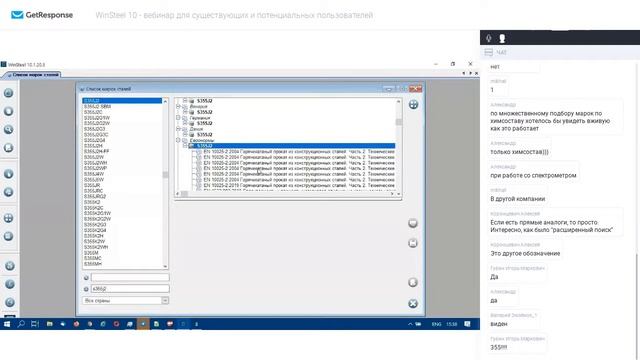Select the Евронормы tree label

202,140
